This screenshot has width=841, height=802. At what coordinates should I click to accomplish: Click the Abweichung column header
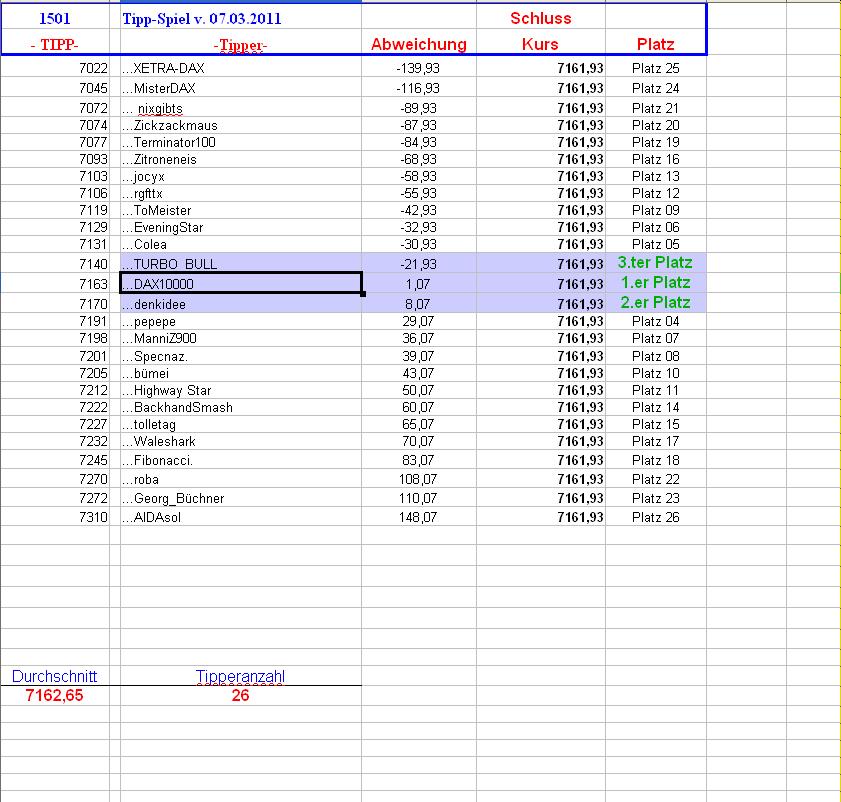pos(419,44)
